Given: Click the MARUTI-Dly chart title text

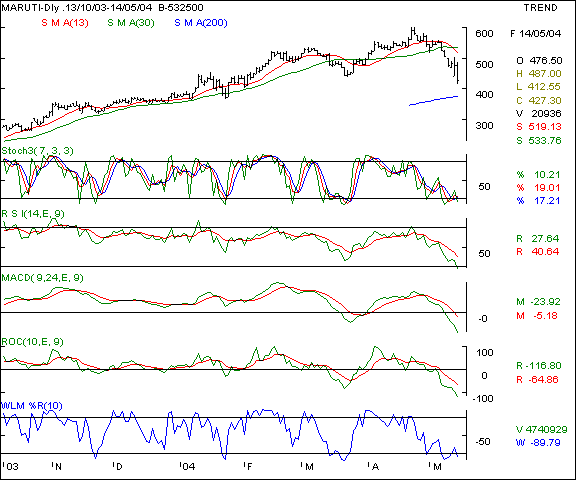Looking at the screenshot, I should [102, 7].
